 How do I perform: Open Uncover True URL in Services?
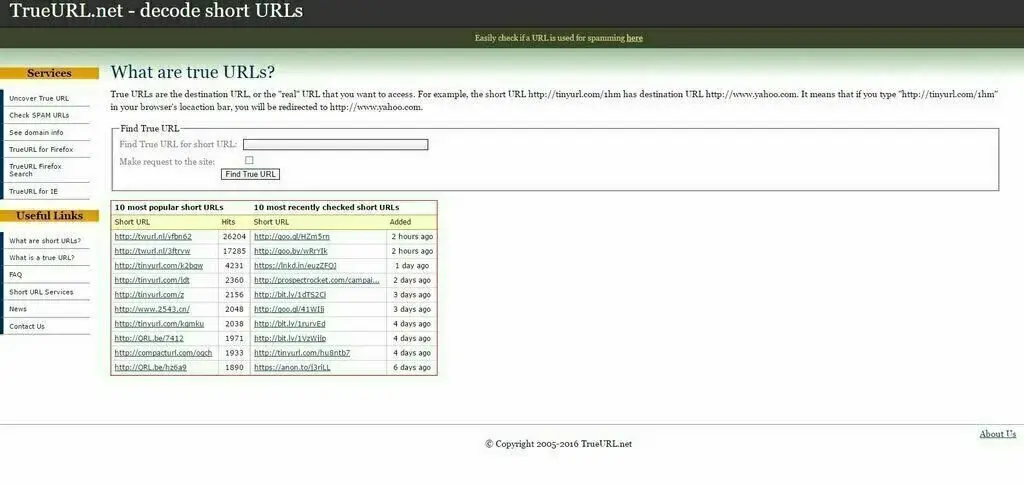point(39,99)
